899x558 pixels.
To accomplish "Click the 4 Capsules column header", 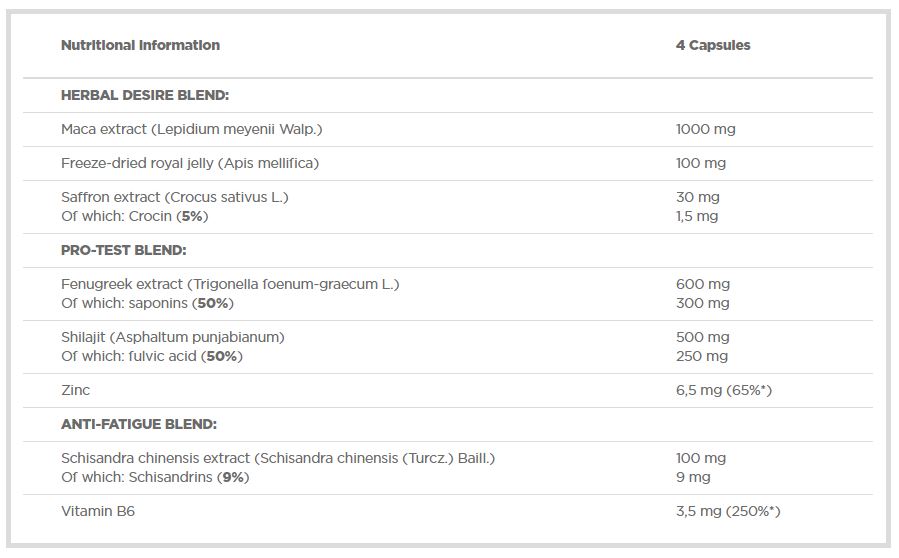I will tap(713, 45).
